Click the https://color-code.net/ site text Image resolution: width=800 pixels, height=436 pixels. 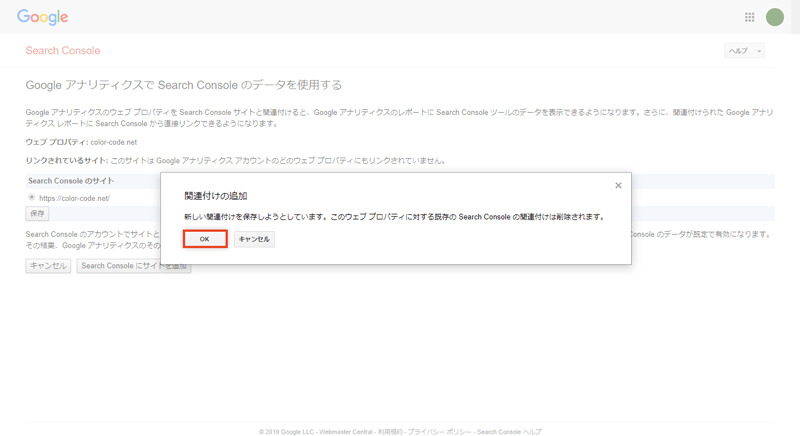point(74,198)
